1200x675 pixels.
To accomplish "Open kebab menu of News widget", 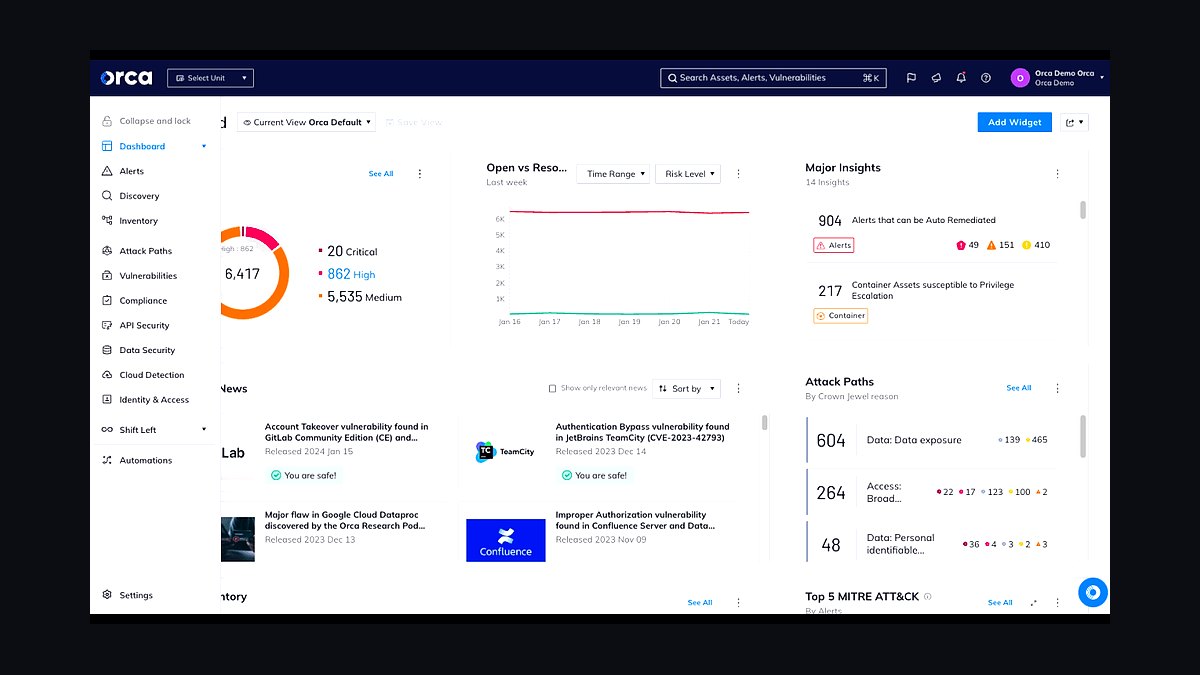I will 738,389.
